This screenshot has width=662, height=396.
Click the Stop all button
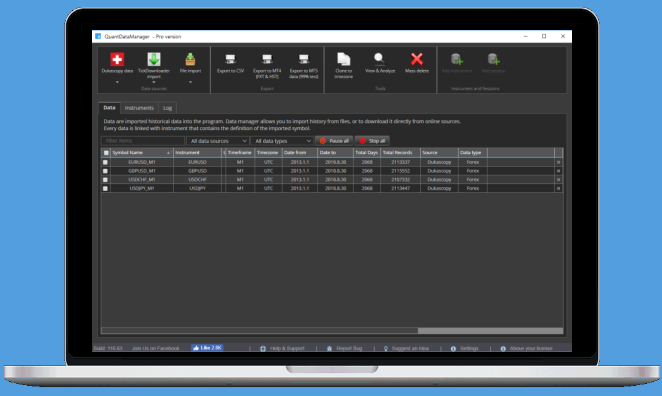point(372,141)
